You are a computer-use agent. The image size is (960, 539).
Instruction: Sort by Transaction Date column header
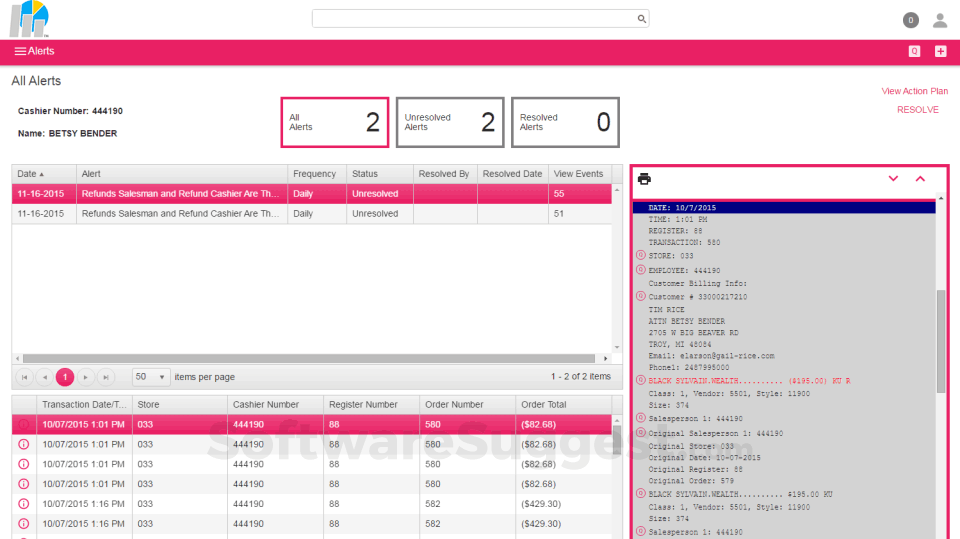(84, 405)
